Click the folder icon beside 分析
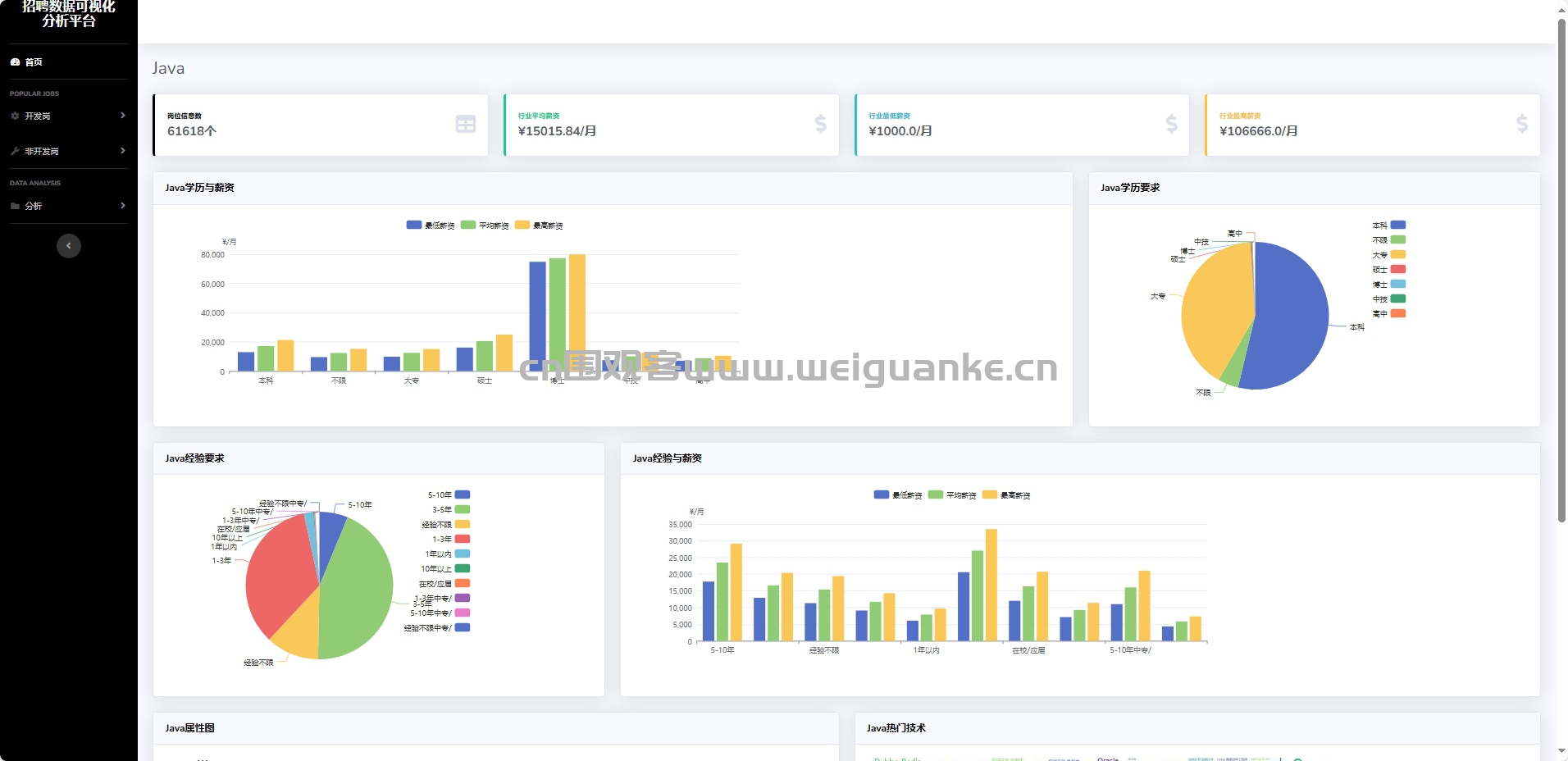This screenshot has height=761, width=1568. (x=15, y=206)
